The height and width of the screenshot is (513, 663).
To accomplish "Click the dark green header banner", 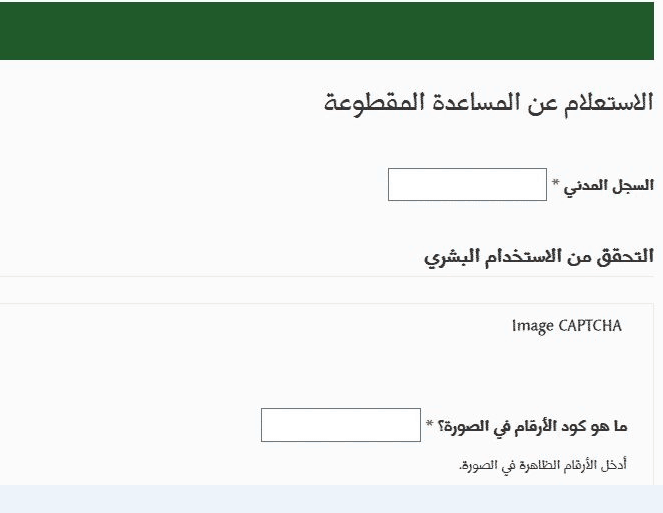I will pyautogui.click(x=327, y=31).
